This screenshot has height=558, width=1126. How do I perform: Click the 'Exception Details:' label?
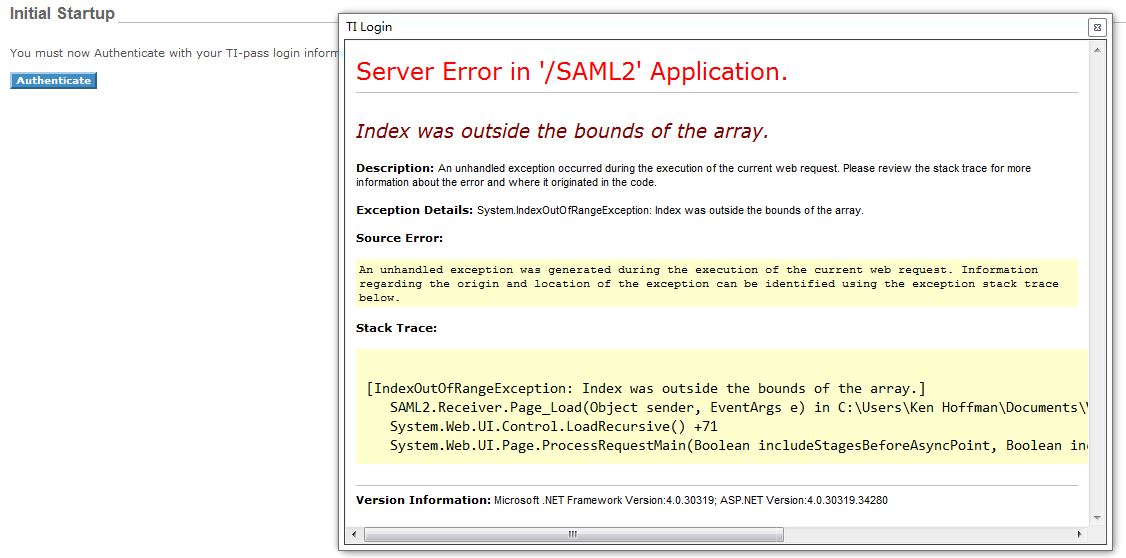(414, 210)
